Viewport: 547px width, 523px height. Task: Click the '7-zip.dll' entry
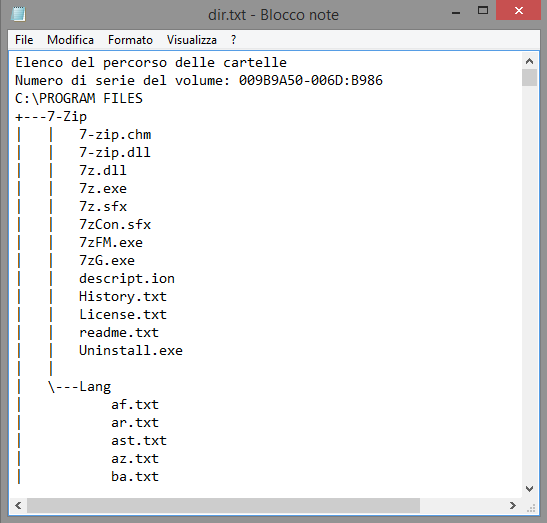[x=115, y=152]
